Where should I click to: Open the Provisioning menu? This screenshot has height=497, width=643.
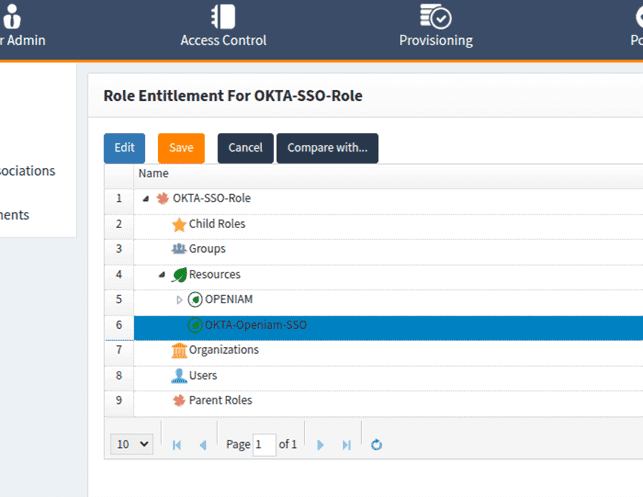point(436,27)
